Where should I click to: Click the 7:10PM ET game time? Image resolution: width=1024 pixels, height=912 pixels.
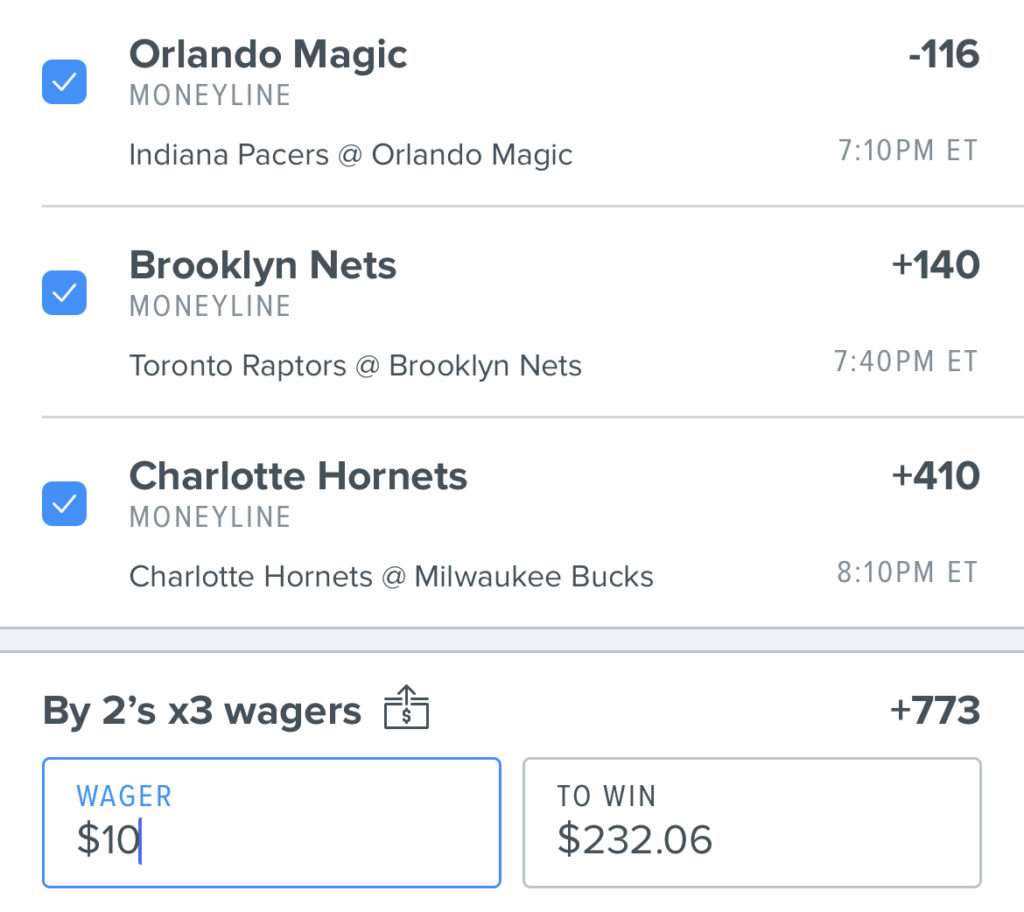[908, 151]
